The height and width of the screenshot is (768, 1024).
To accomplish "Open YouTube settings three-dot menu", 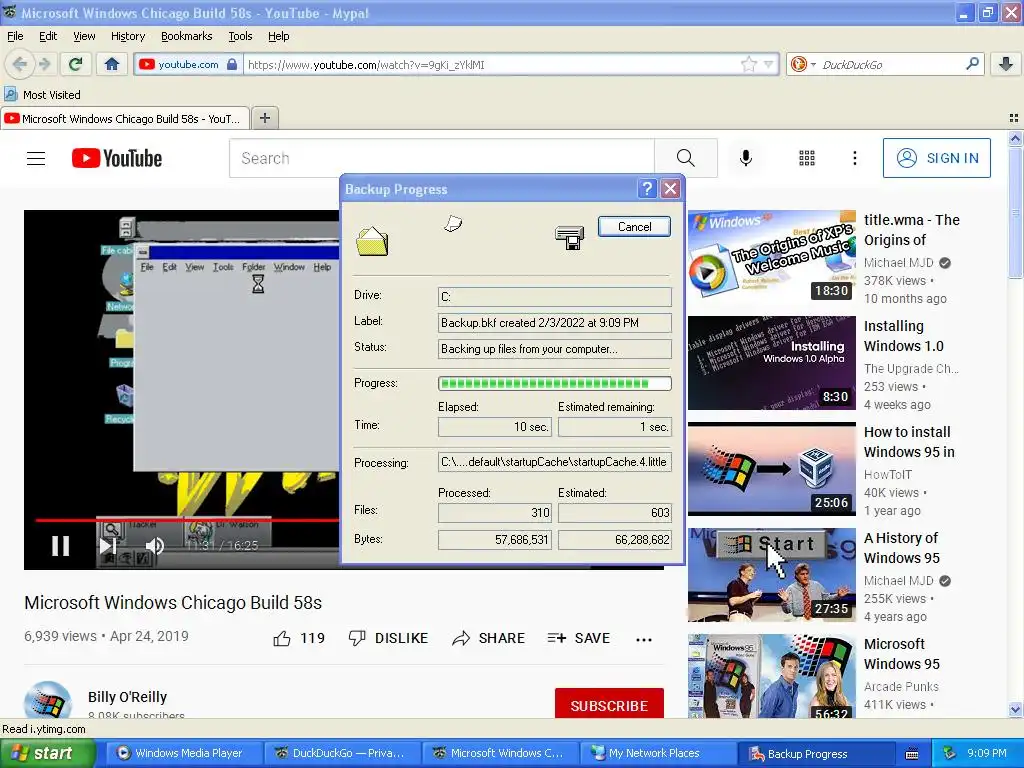I will 854,158.
